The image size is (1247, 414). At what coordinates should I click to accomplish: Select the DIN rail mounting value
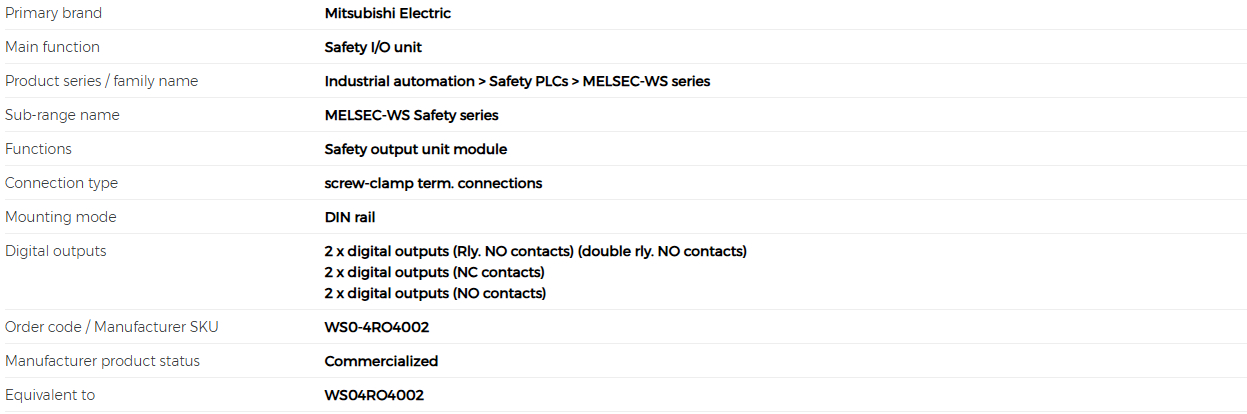(350, 217)
